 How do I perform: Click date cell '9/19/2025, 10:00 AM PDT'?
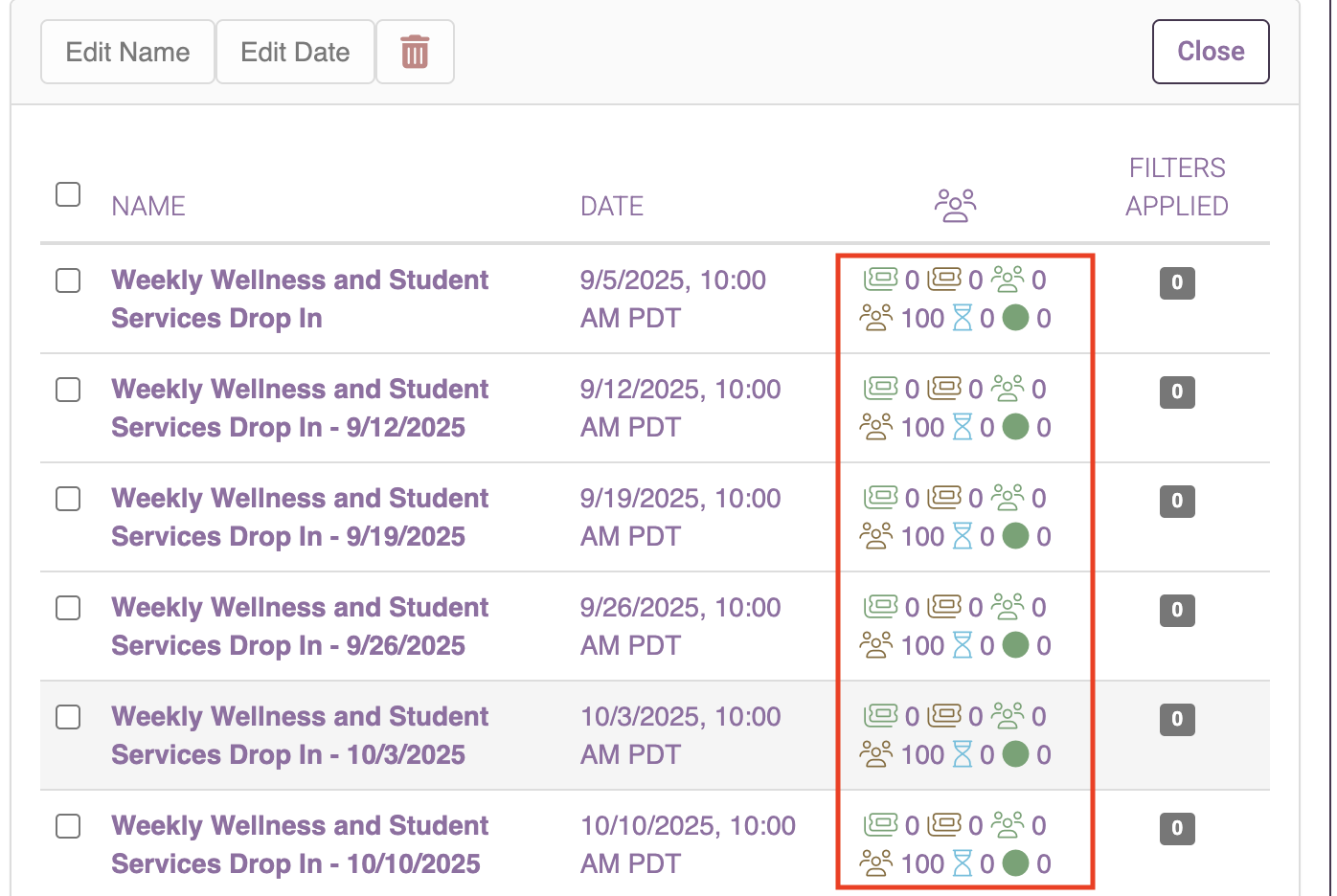click(x=681, y=517)
